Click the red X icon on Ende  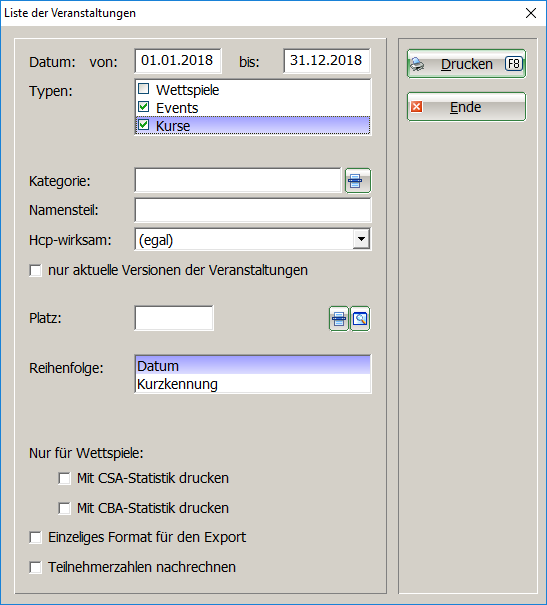416,106
